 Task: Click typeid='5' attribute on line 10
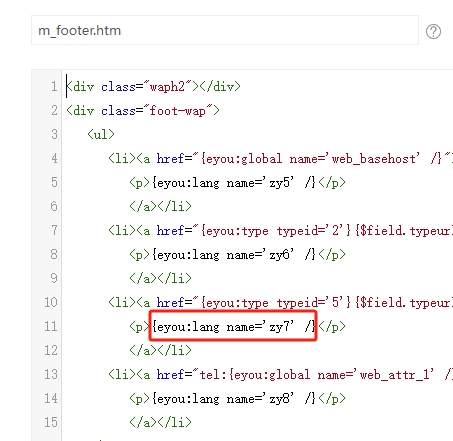coord(311,303)
